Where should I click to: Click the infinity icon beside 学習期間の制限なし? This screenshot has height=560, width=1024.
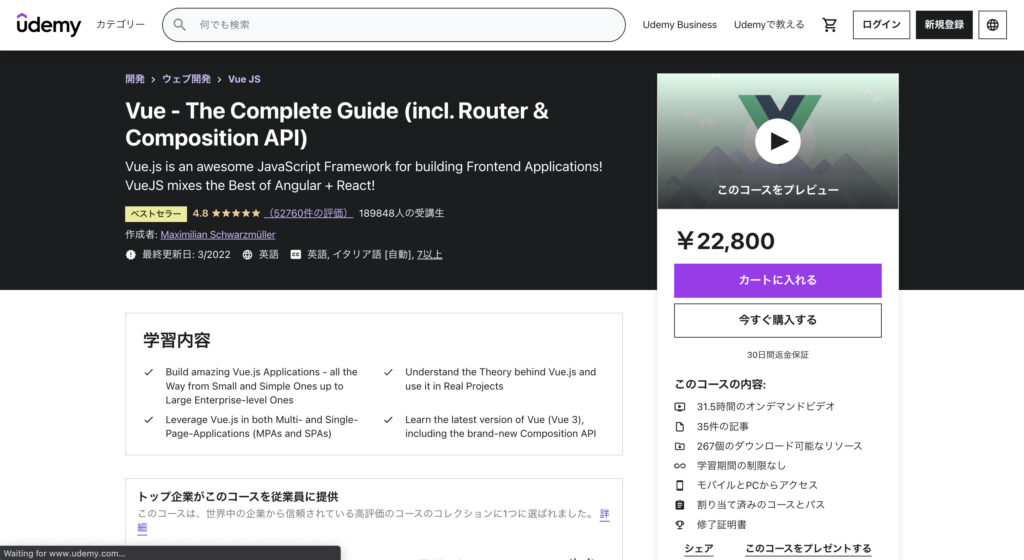click(680, 466)
